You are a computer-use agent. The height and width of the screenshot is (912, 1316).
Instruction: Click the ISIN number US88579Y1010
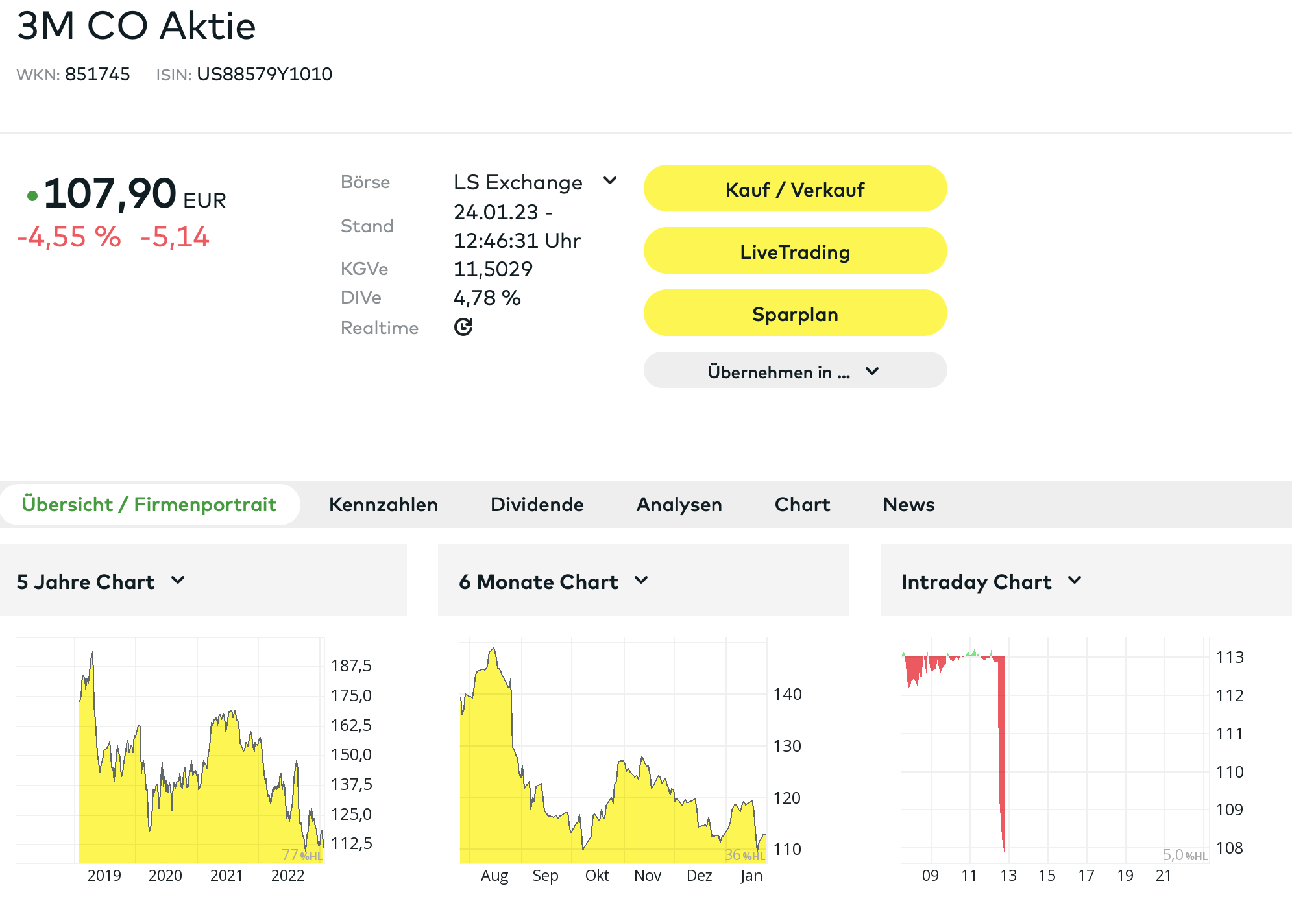pos(264,75)
